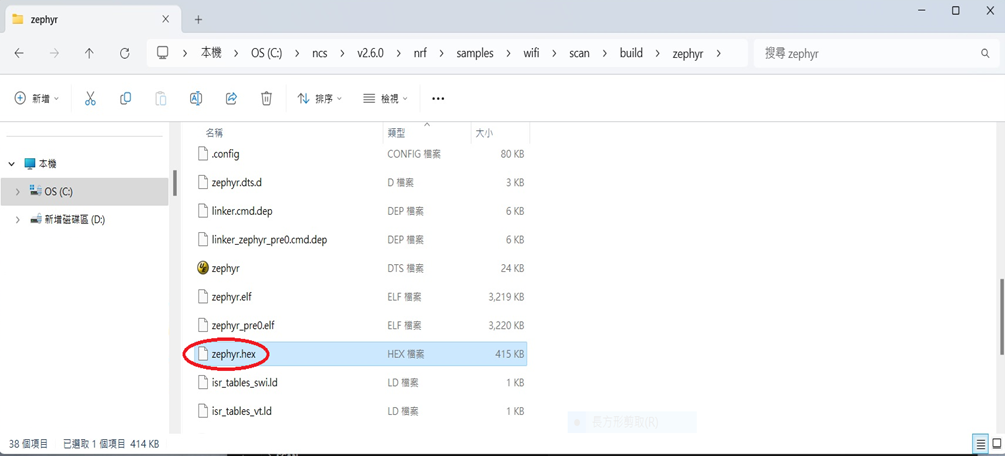Select the zephyr.hex file

tap(234, 354)
